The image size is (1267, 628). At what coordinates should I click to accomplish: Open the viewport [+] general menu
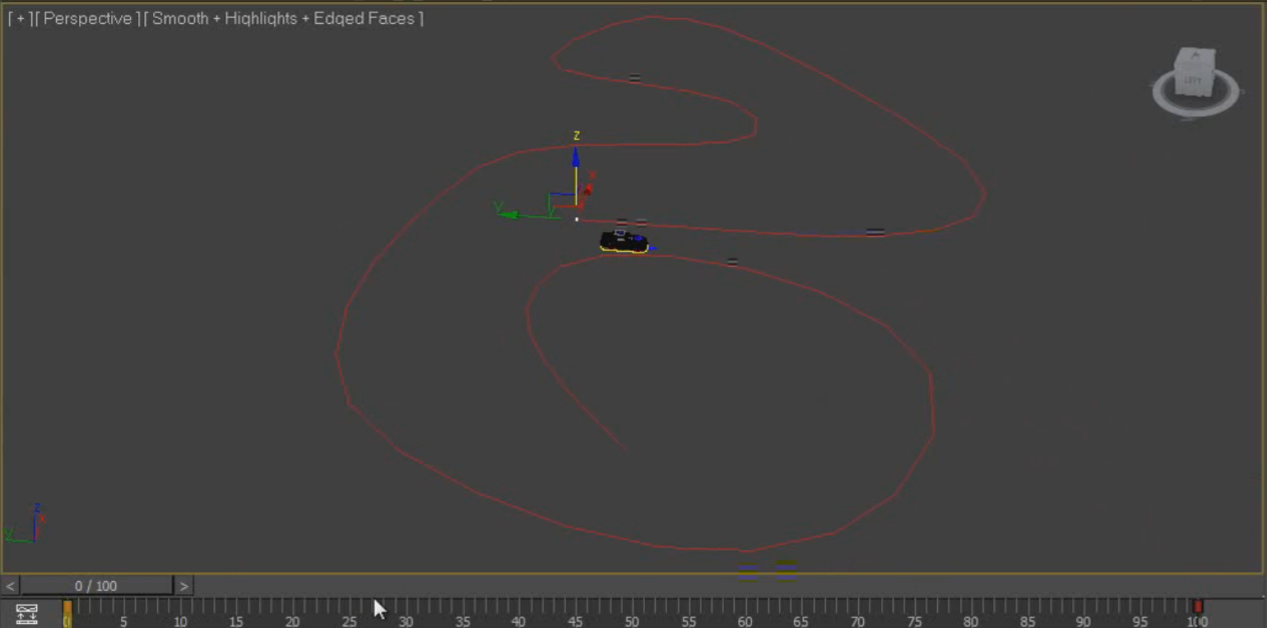tap(19, 19)
